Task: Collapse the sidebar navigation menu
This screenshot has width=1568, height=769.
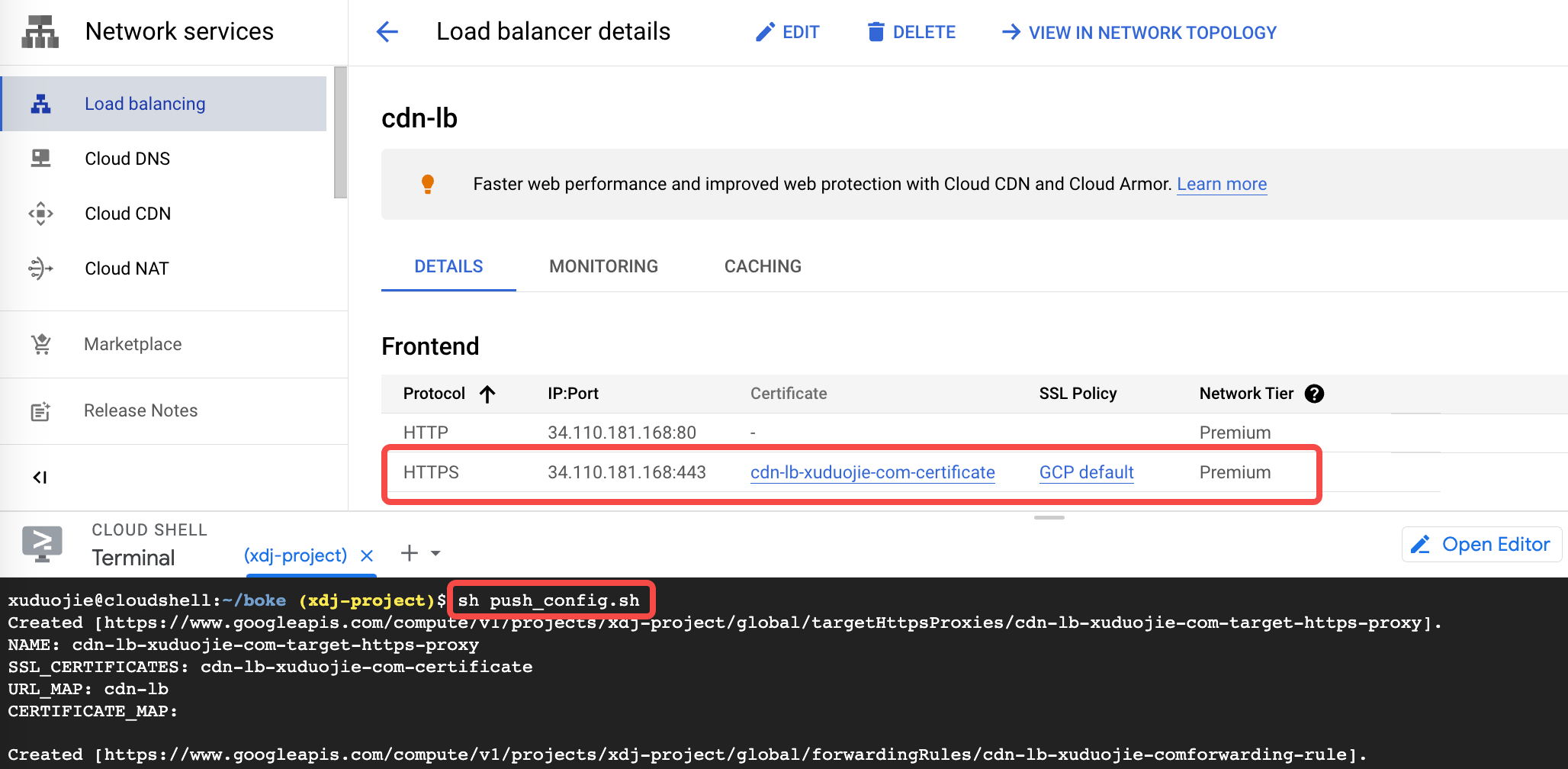Action: click(40, 478)
